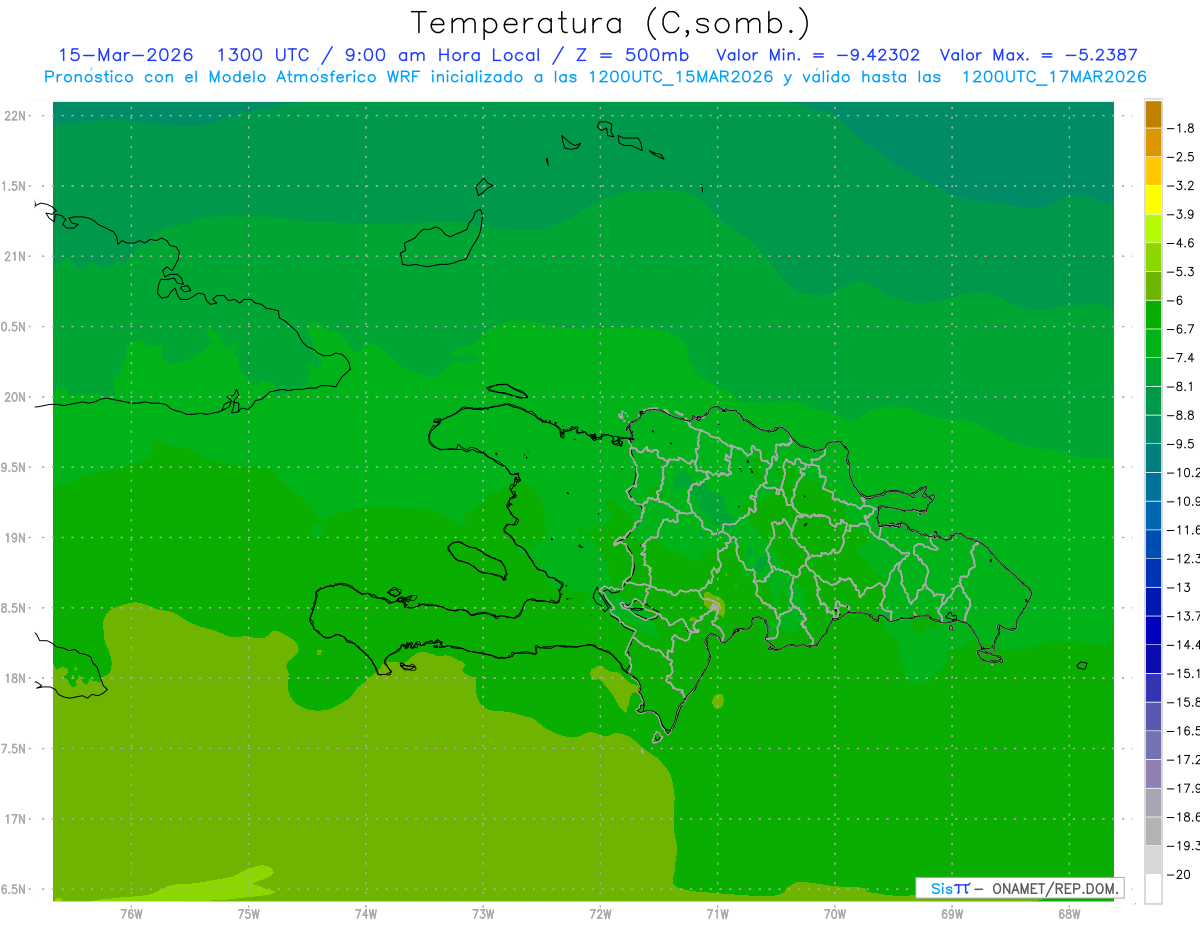
Task: Click the '69W' longitude label
Action: (x=952, y=914)
